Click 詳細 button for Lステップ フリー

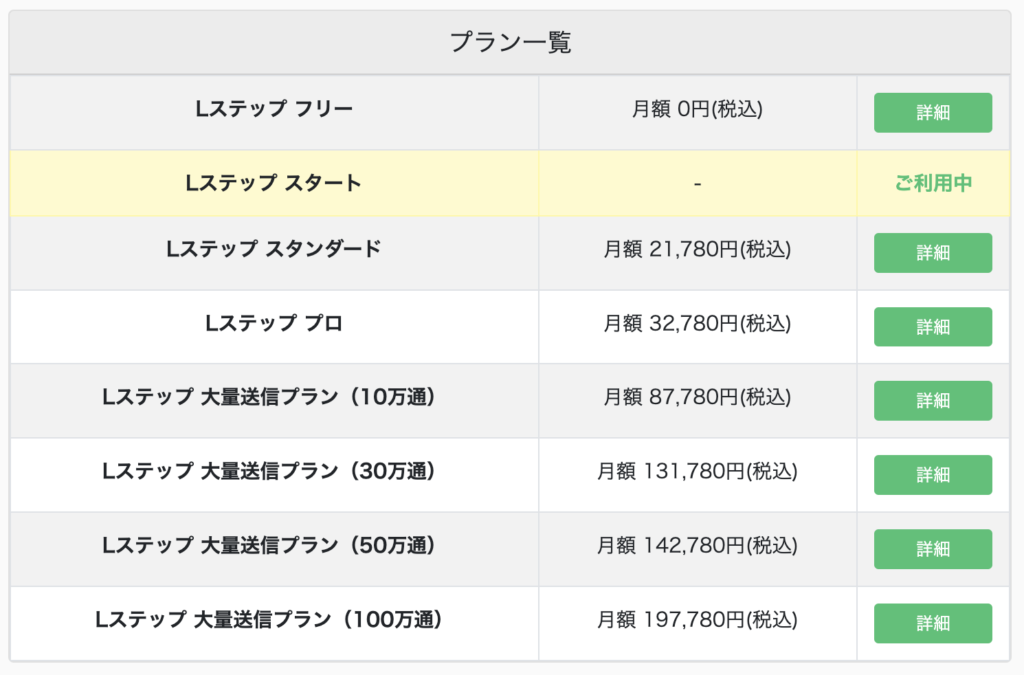[x=933, y=113]
